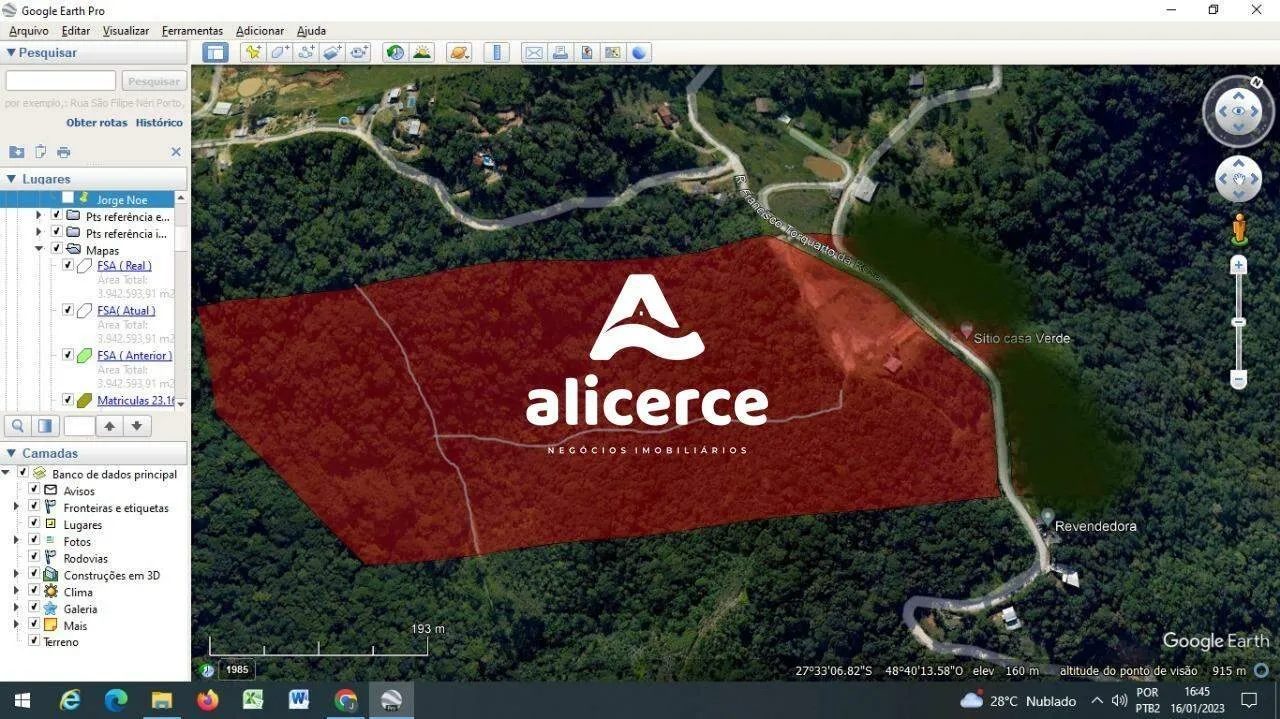Click the search text input field

(x=61, y=81)
